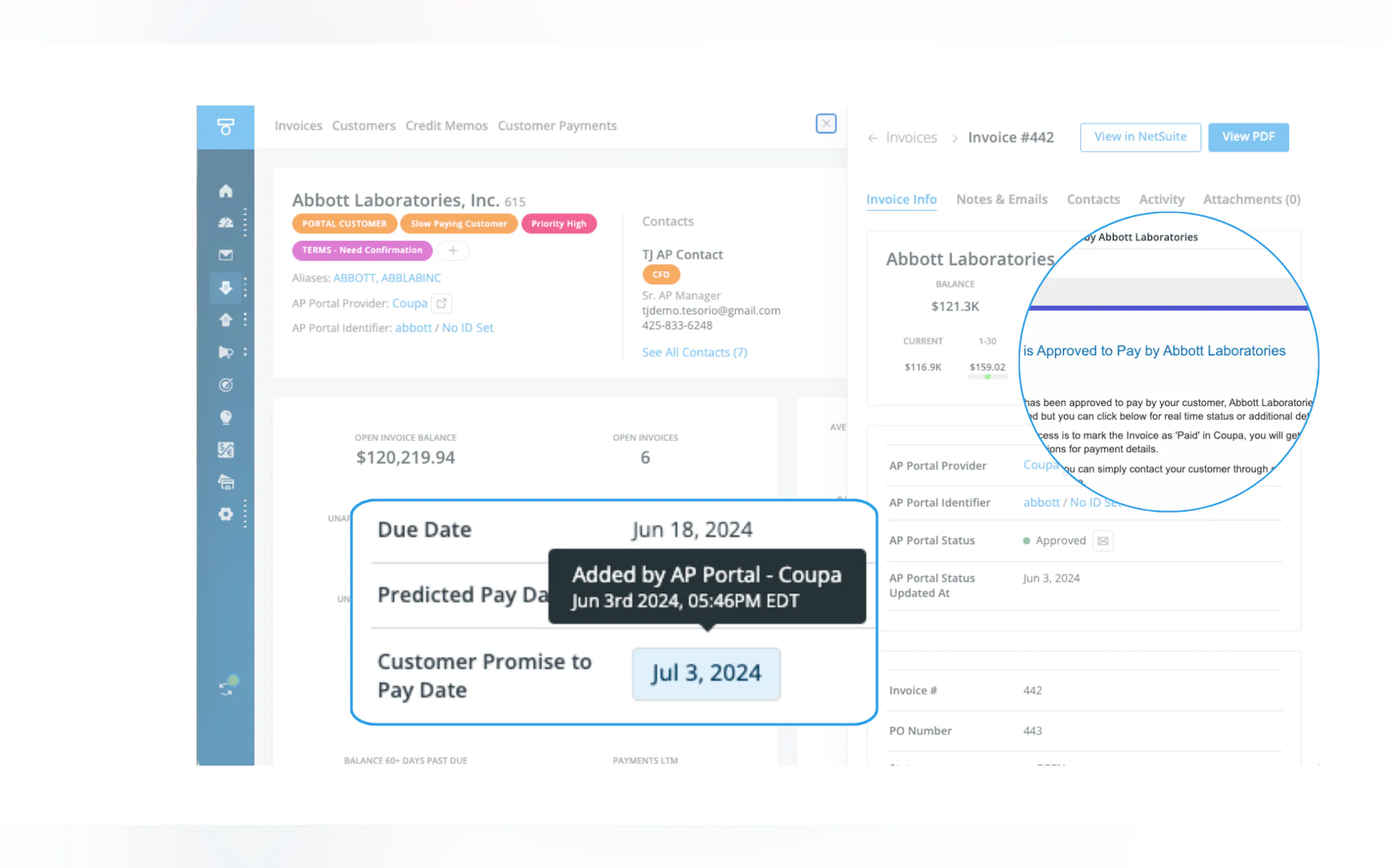
Task: Click the active download-arrow collections icon
Action: 226,288
